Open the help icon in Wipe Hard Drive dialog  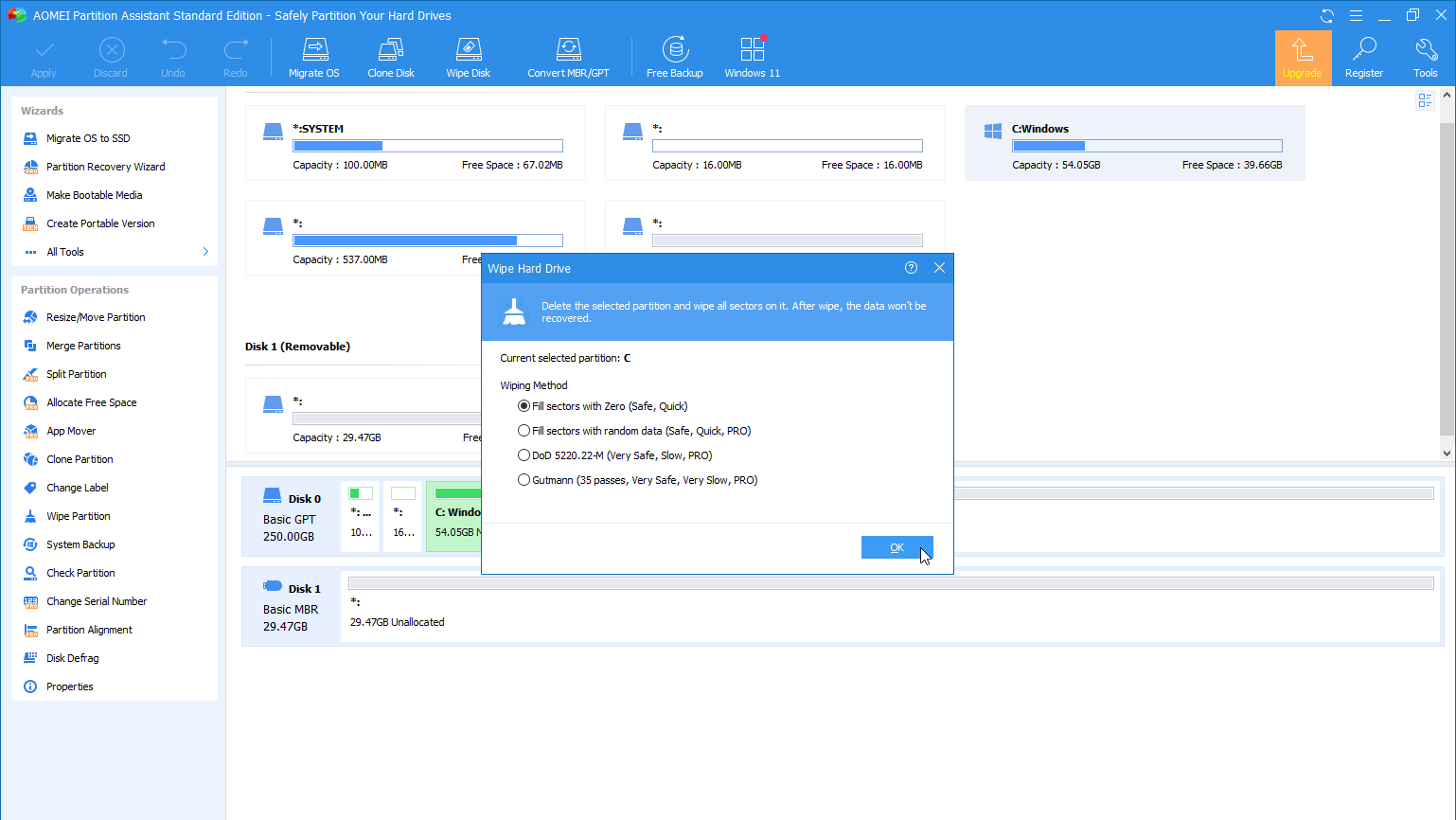911,268
